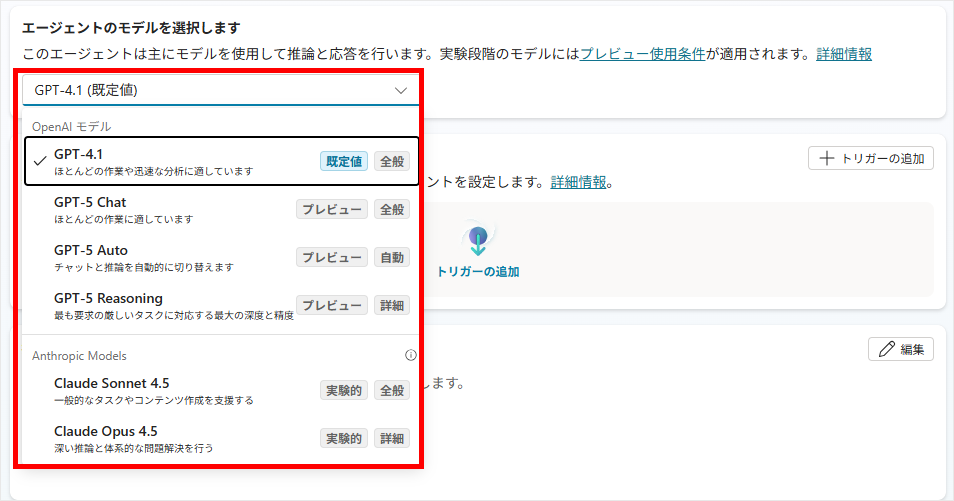Screen dimensions: 954x501
Task: Click the トリガーの追加 label under the icon
Action: [478, 272]
